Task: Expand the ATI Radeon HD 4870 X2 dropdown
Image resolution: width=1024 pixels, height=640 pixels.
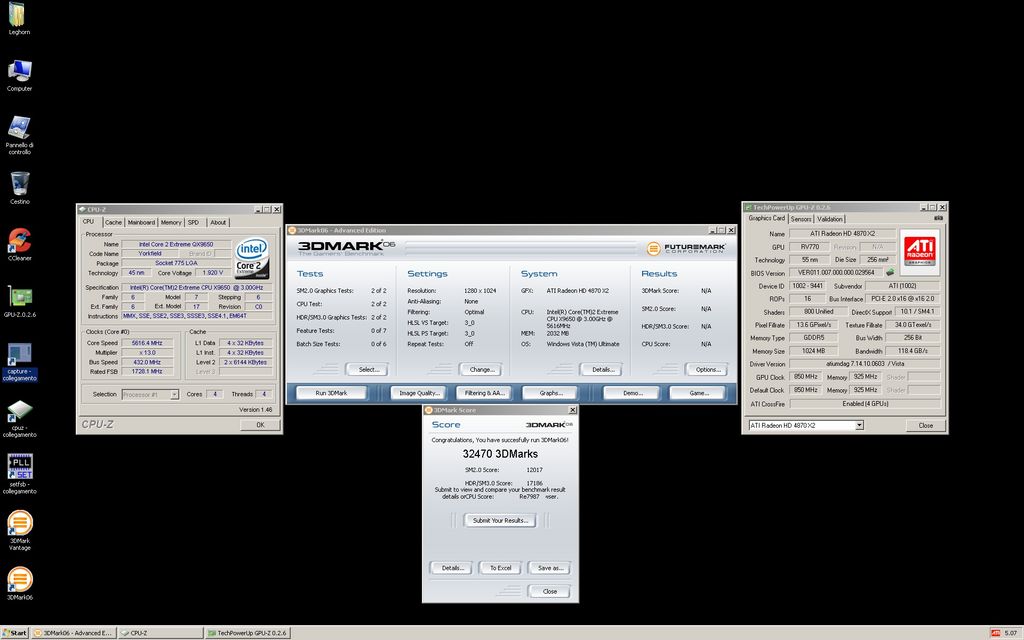Action: click(x=859, y=425)
